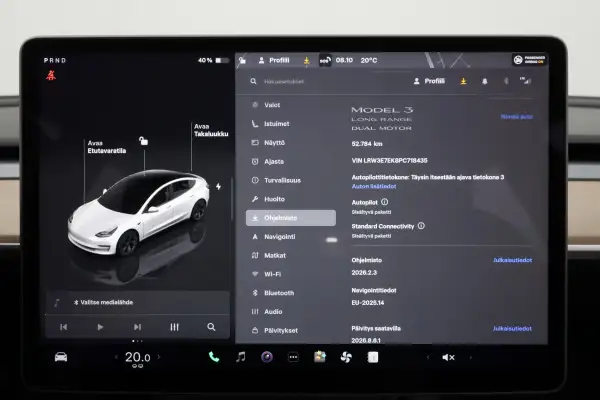Screen dimensions: 600x400
Task: Unmute the volume speaker icon
Action: coord(448,358)
